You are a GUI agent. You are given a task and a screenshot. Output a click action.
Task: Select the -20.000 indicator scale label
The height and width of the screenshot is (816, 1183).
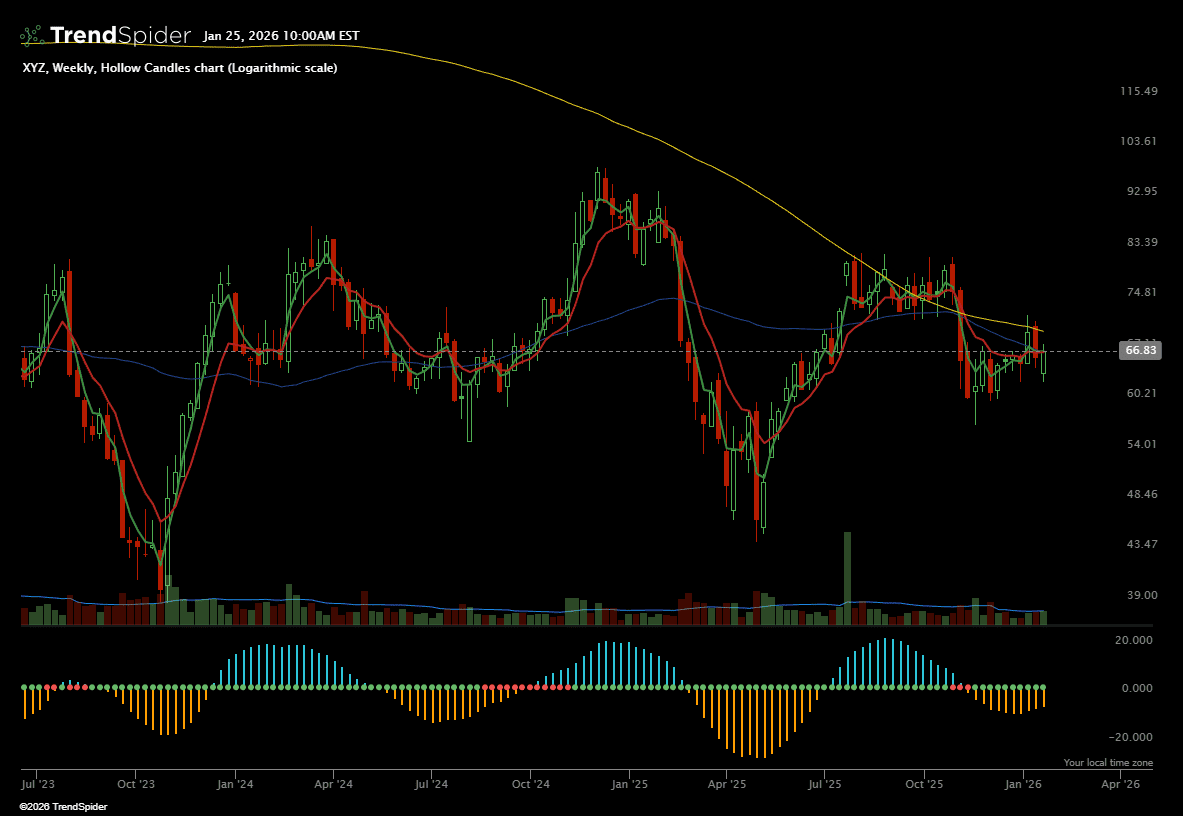click(1131, 737)
